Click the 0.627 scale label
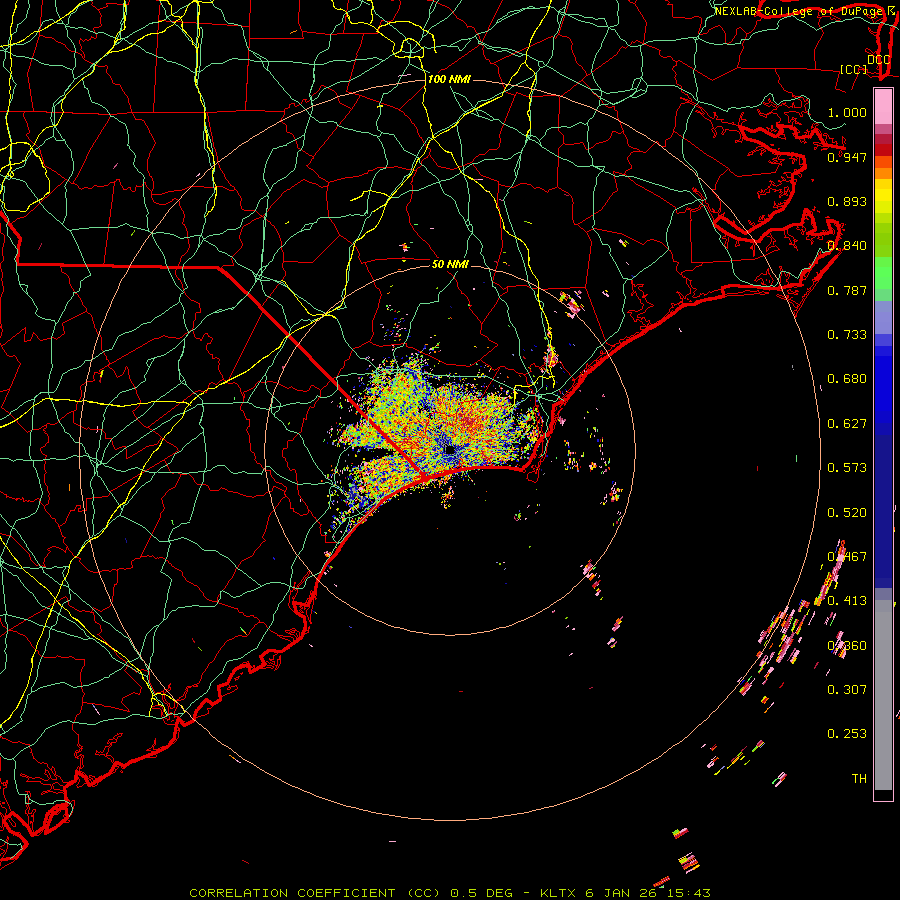 pos(847,424)
